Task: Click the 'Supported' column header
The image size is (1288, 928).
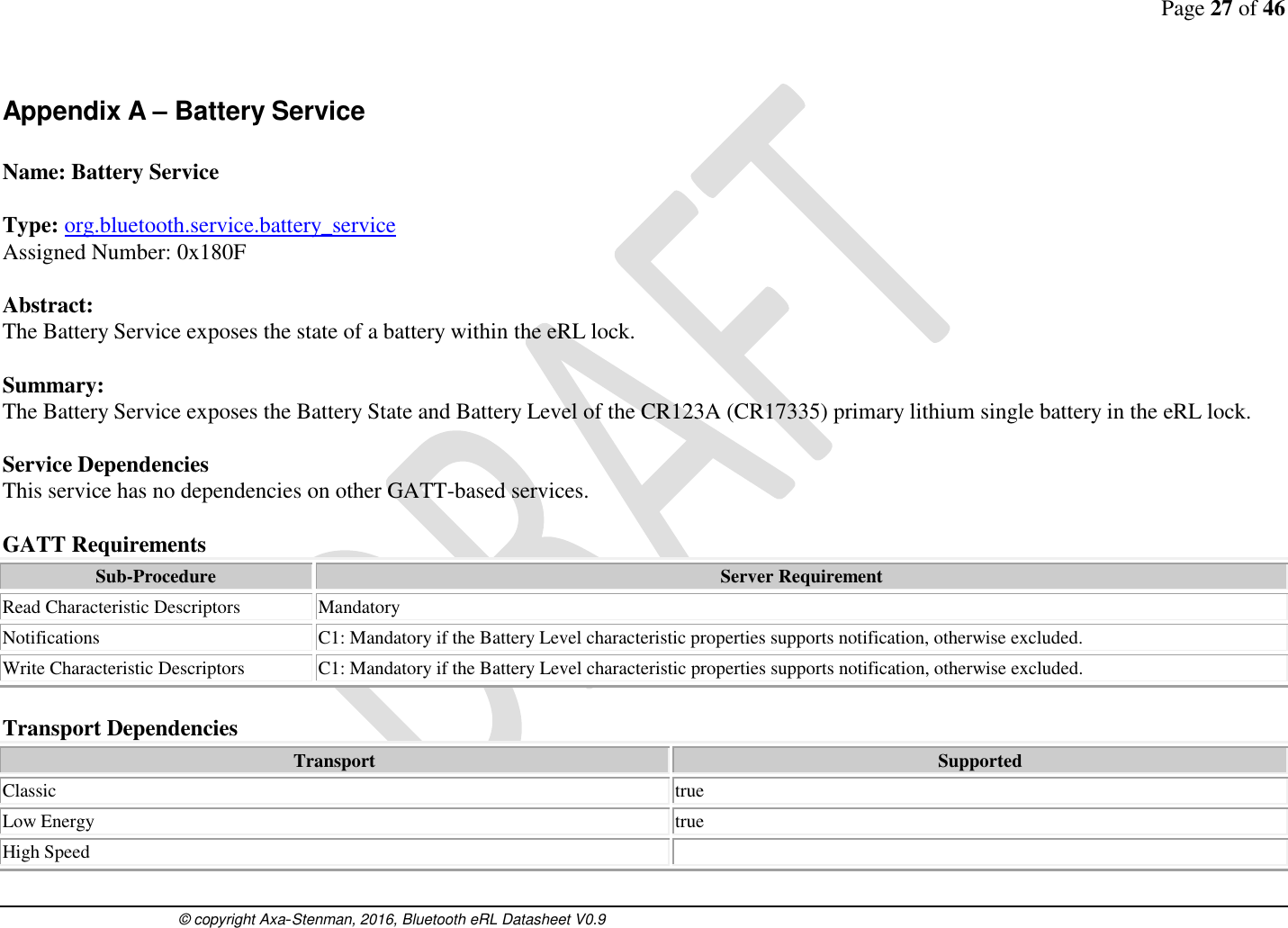Action: [x=980, y=761]
